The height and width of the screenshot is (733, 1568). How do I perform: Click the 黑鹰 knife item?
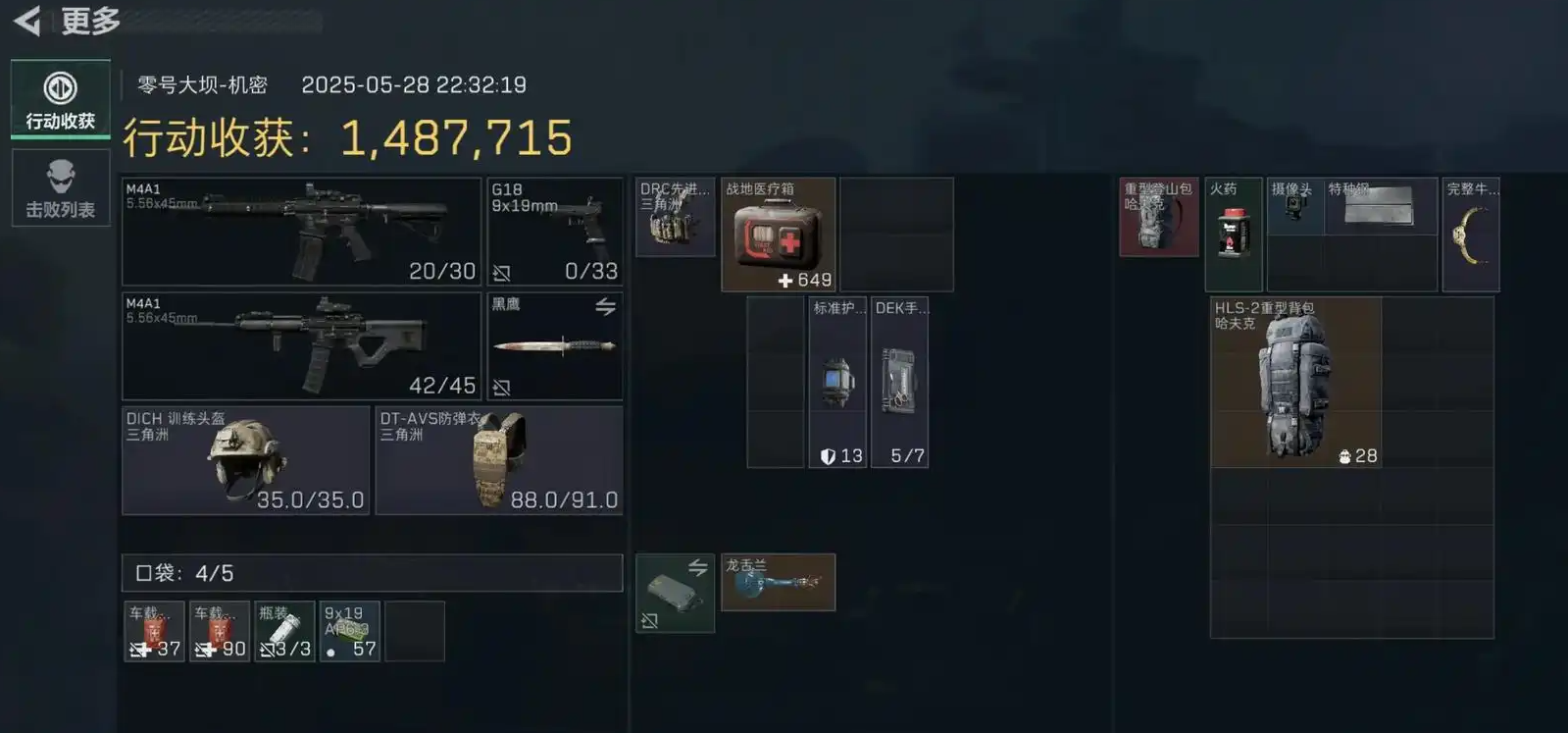pos(555,346)
